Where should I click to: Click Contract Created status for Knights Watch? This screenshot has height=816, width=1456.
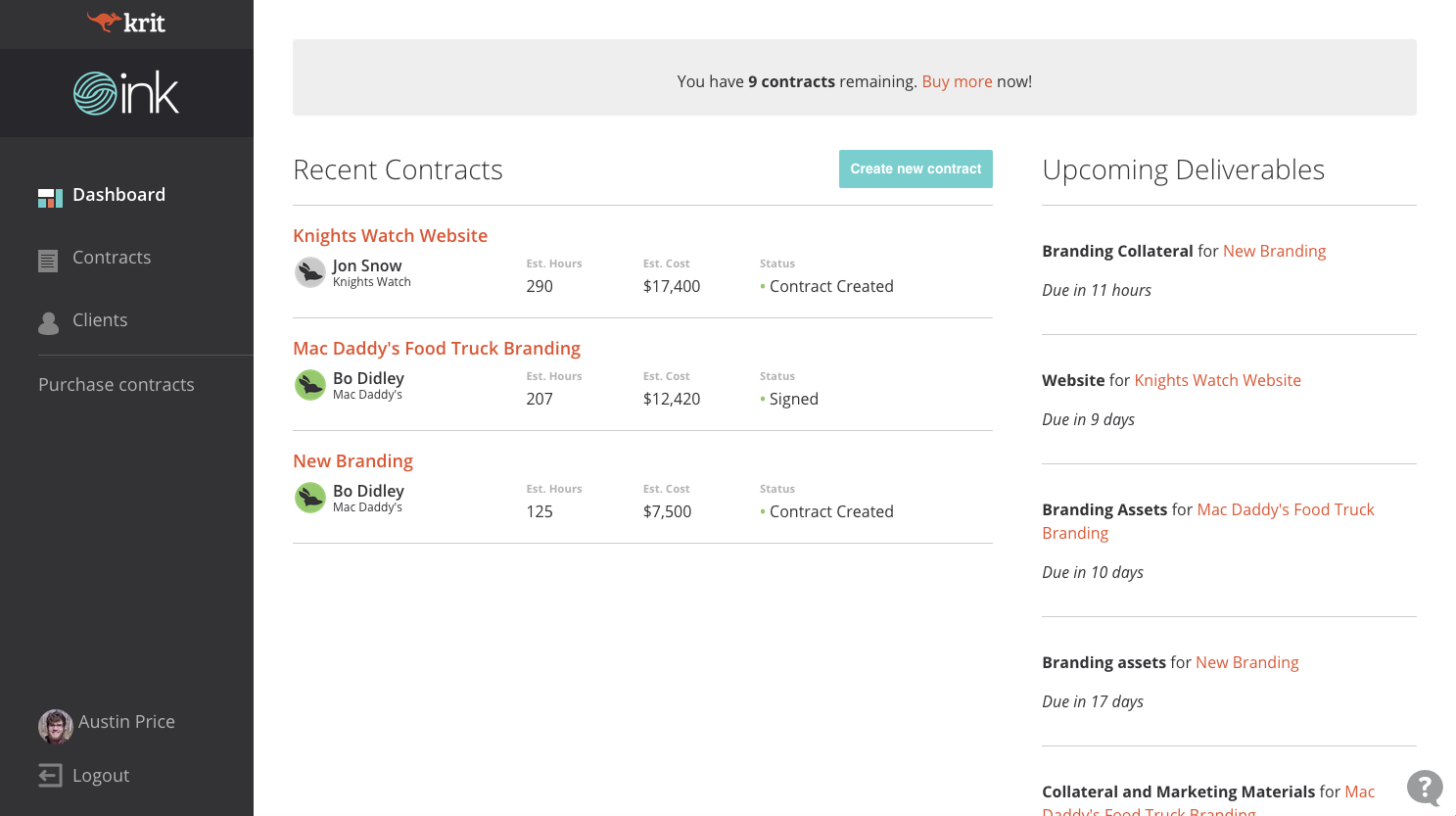[x=831, y=286]
